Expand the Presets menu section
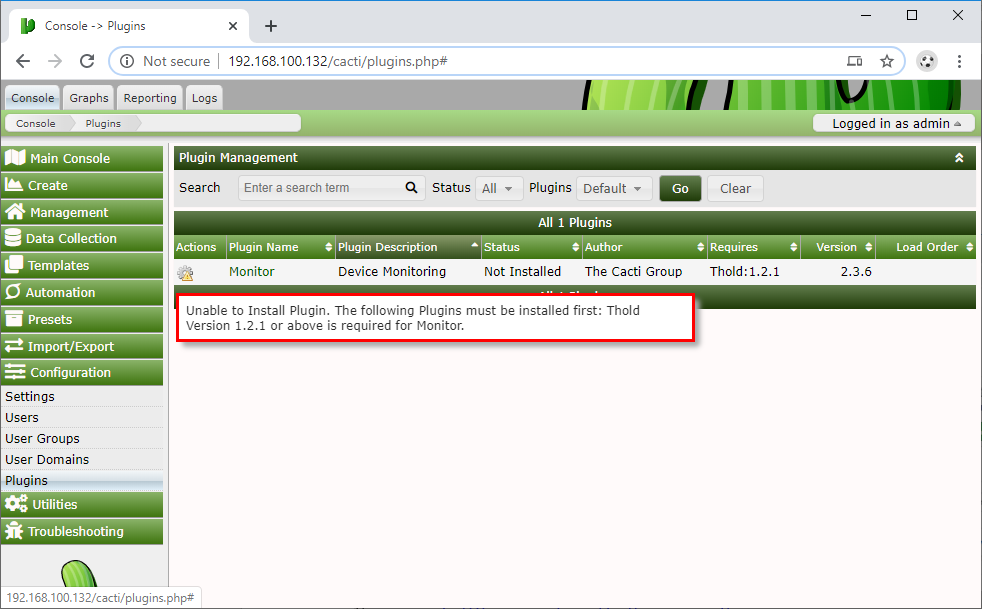982x609 pixels. pos(82,319)
